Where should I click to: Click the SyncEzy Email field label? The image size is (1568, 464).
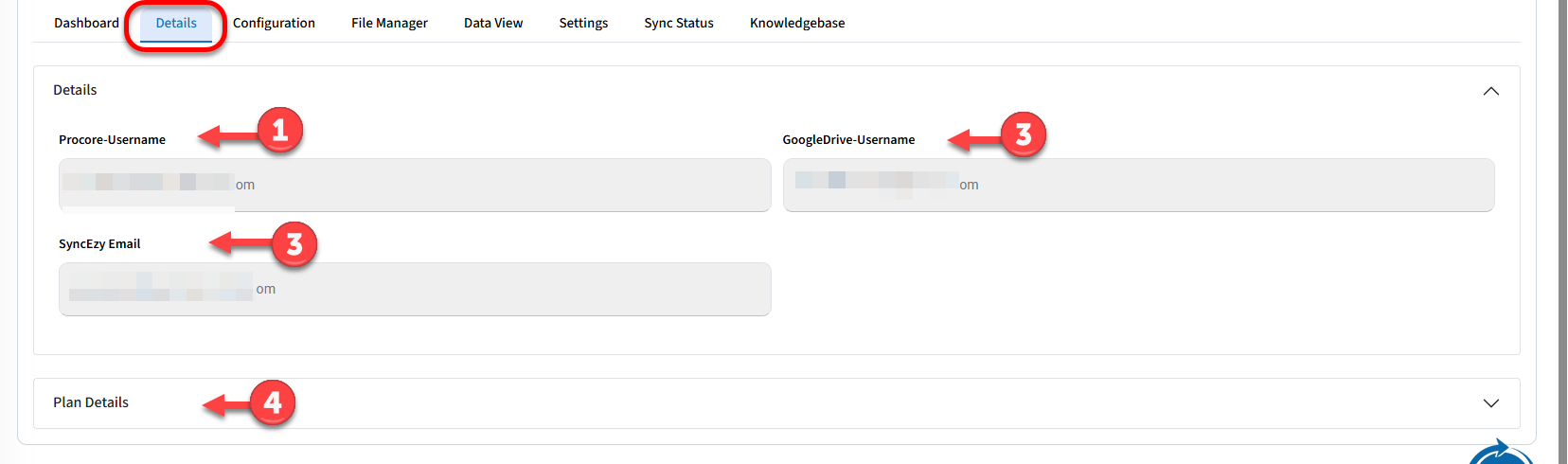pos(99,243)
